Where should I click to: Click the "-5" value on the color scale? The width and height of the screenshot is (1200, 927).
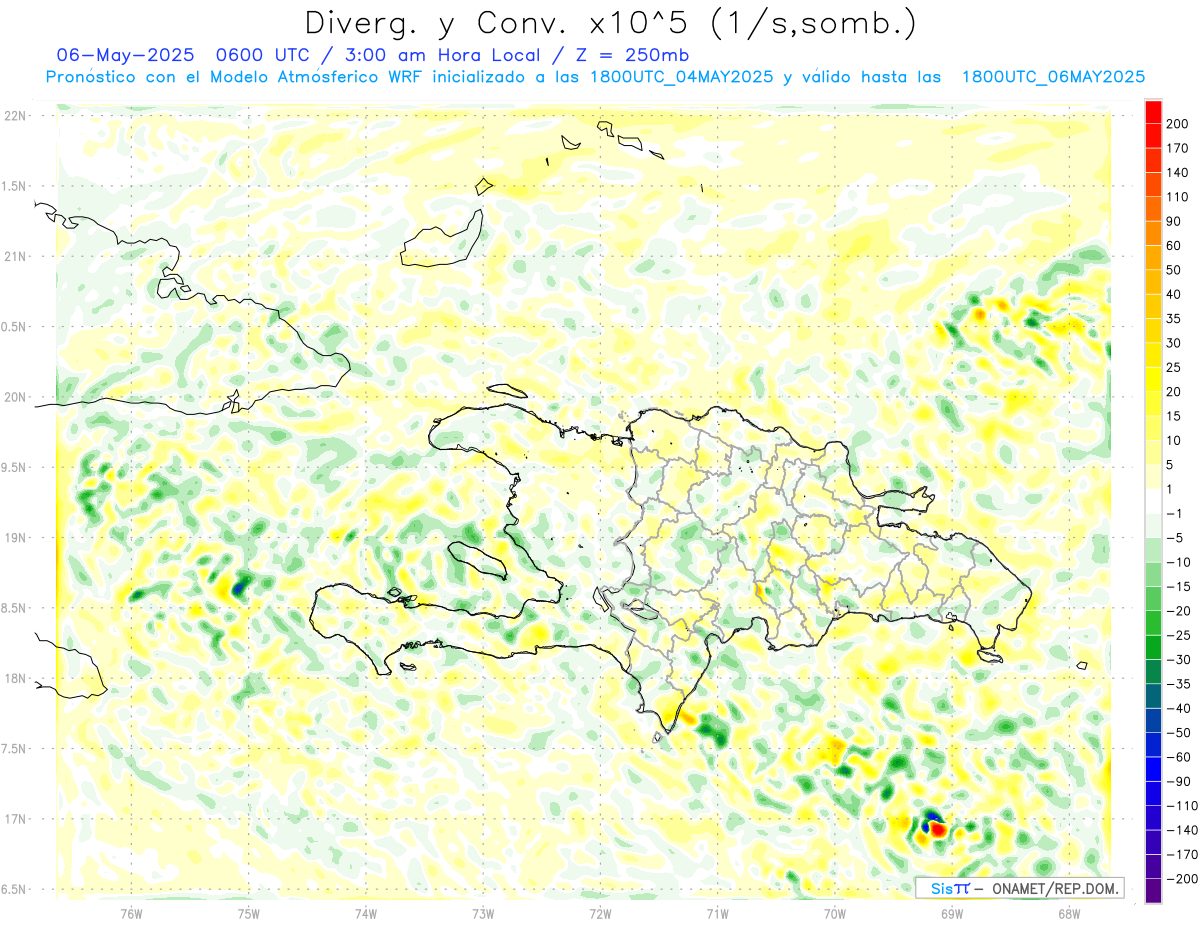pyautogui.click(x=1173, y=538)
